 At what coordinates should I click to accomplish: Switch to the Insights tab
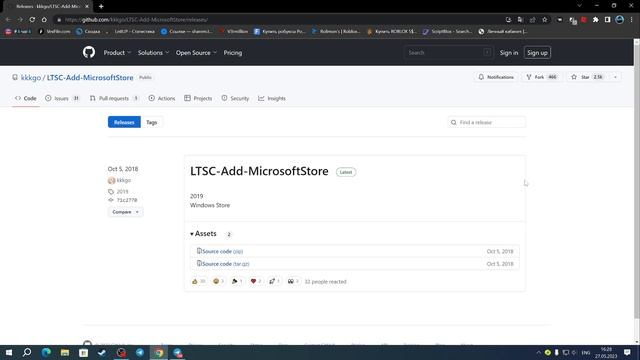(x=272, y=98)
